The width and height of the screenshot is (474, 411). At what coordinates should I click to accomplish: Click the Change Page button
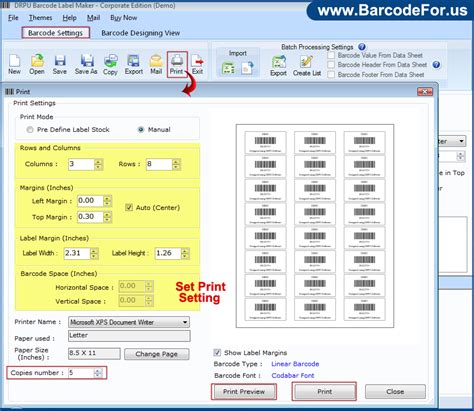pyautogui.click(x=157, y=354)
